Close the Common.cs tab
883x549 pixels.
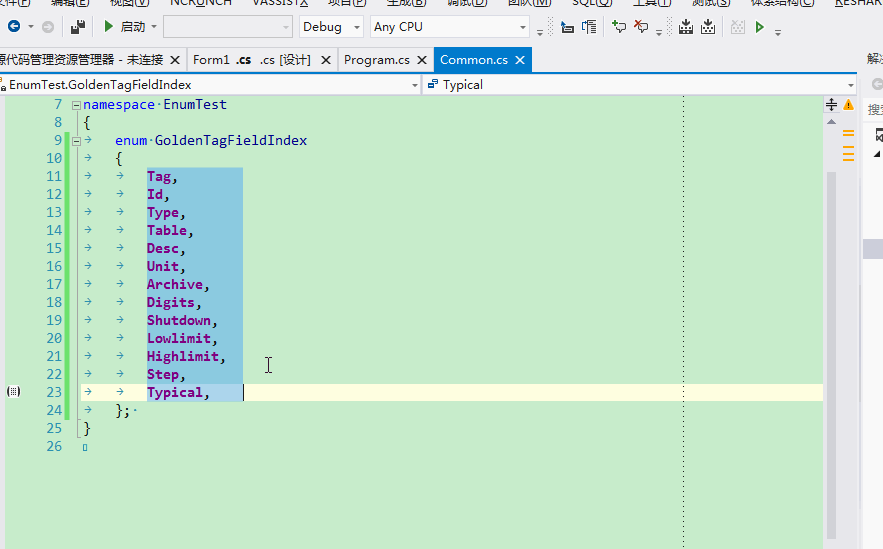tap(520, 60)
